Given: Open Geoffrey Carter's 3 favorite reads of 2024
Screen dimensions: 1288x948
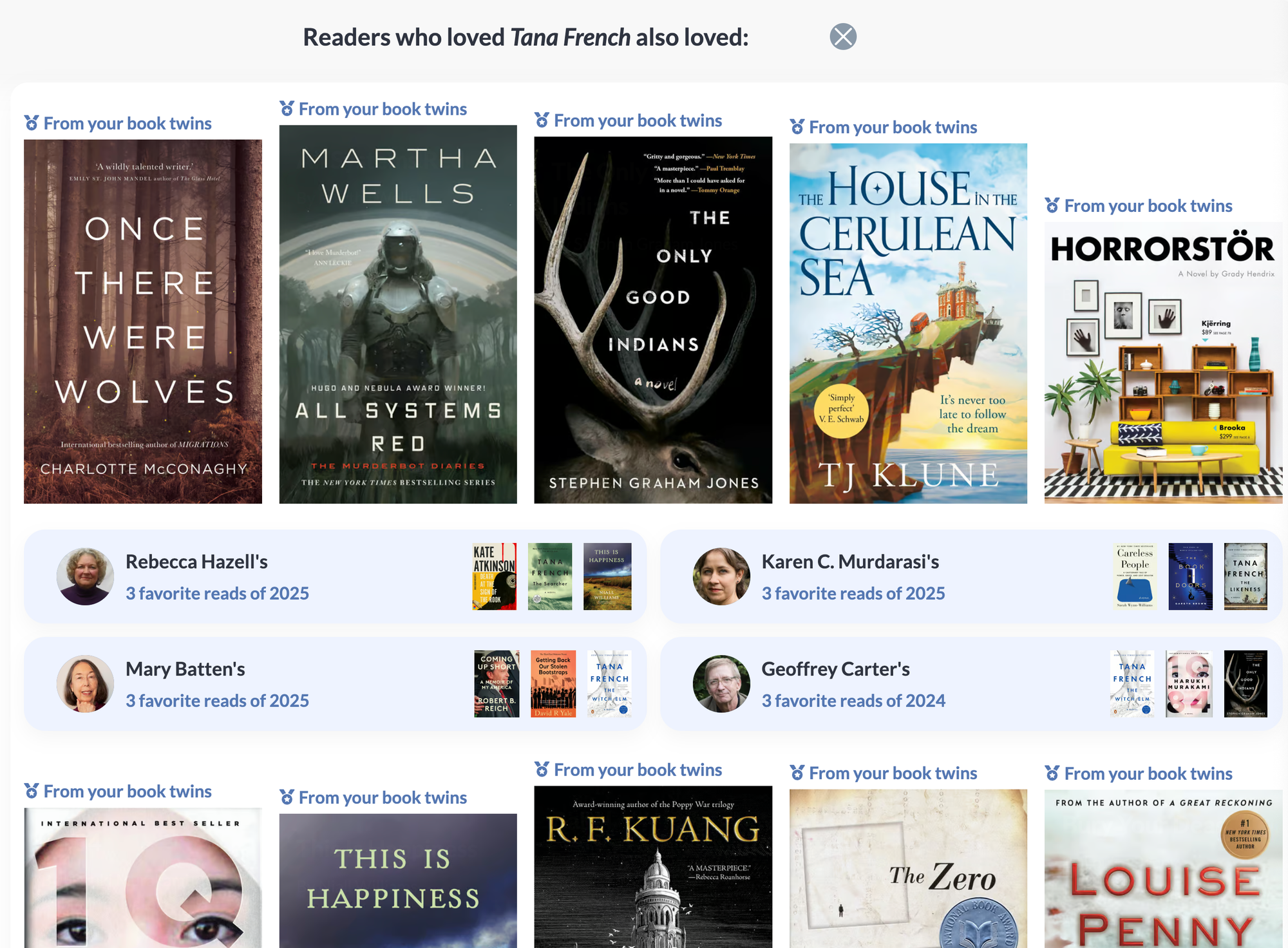Looking at the screenshot, I should click(x=853, y=700).
